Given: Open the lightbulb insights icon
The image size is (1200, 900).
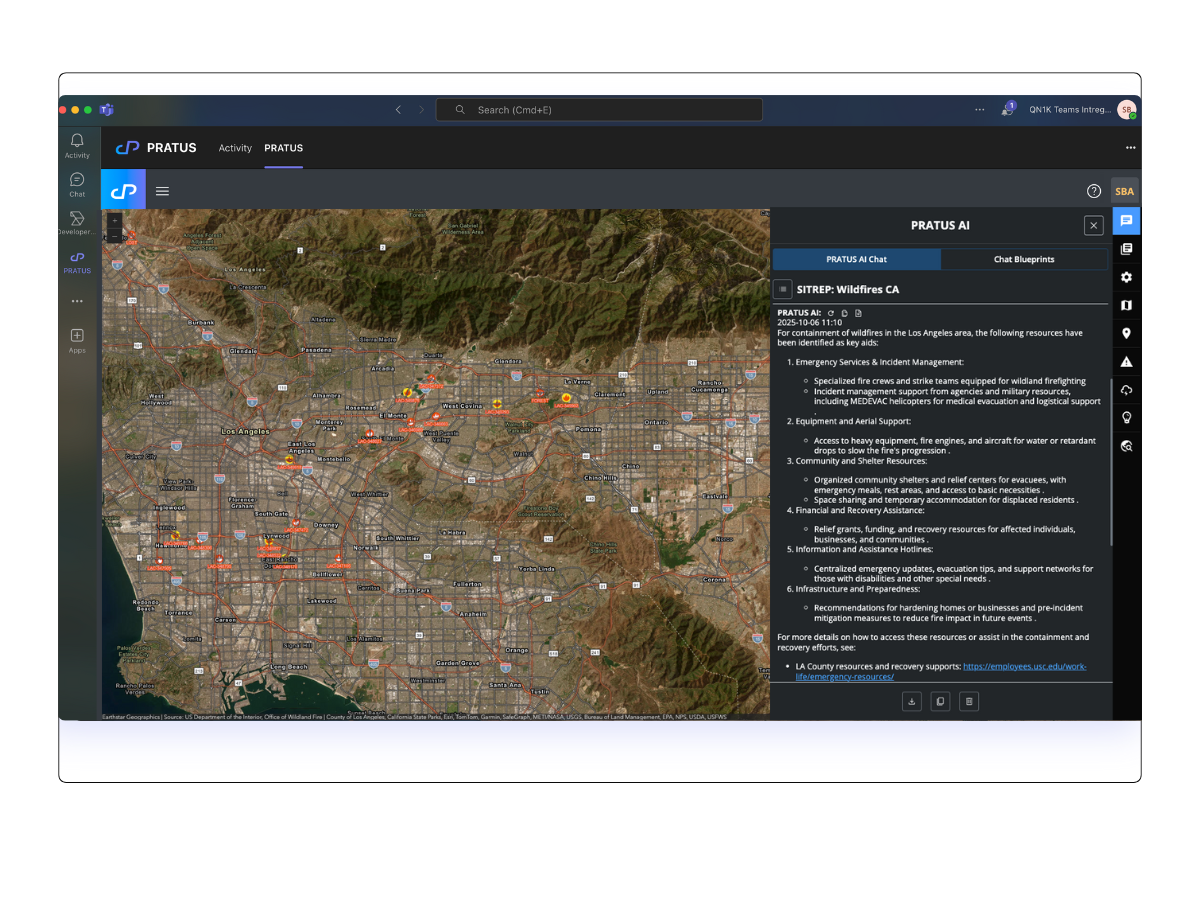Looking at the screenshot, I should 1126,418.
